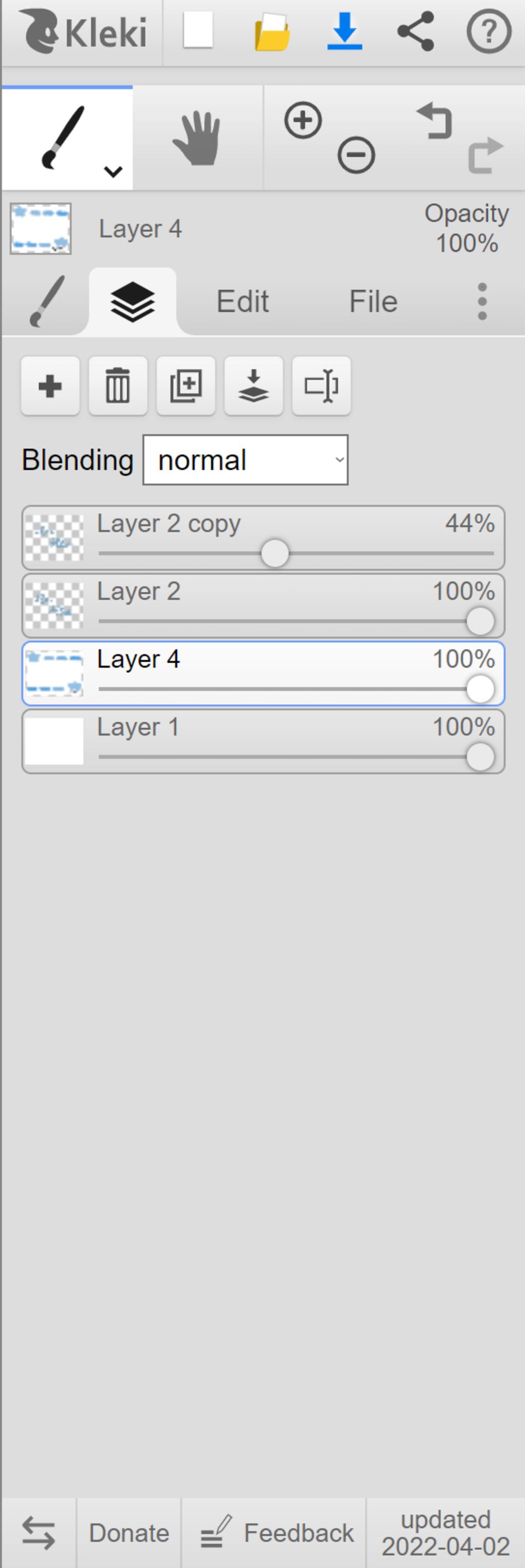Switch to the File tab
The image size is (525, 1568).
coord(374,301)
